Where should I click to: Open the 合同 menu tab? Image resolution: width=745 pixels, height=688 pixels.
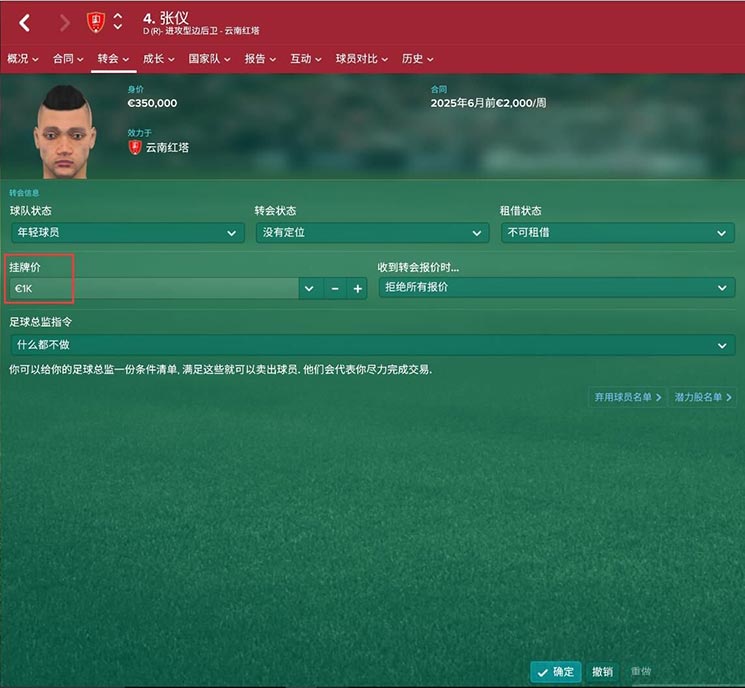coord(68,59)
